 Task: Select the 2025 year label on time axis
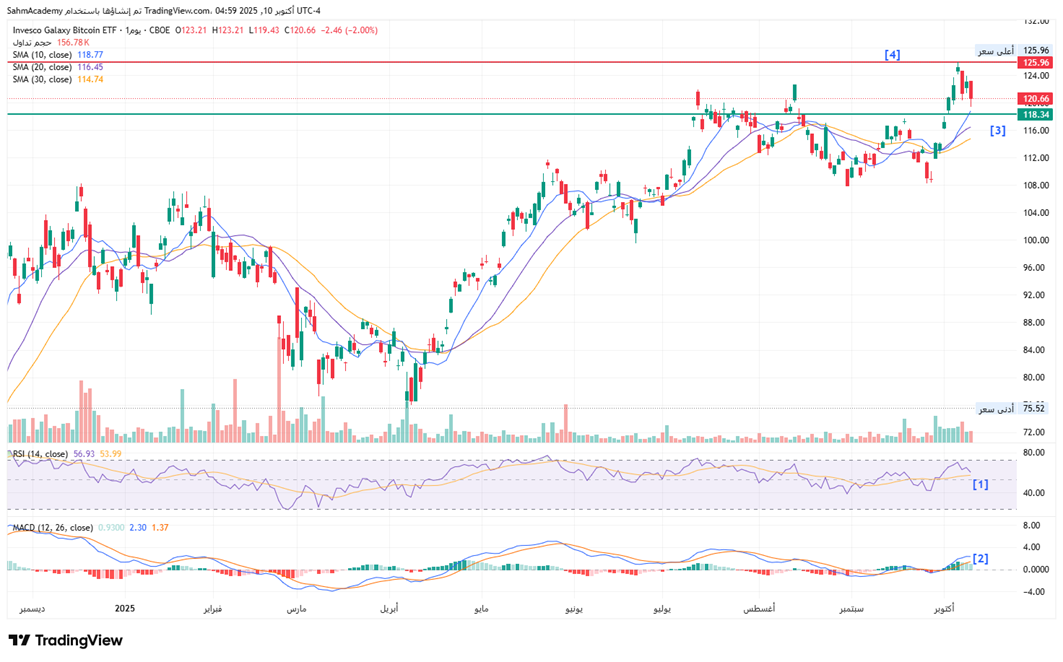point(125,609)
